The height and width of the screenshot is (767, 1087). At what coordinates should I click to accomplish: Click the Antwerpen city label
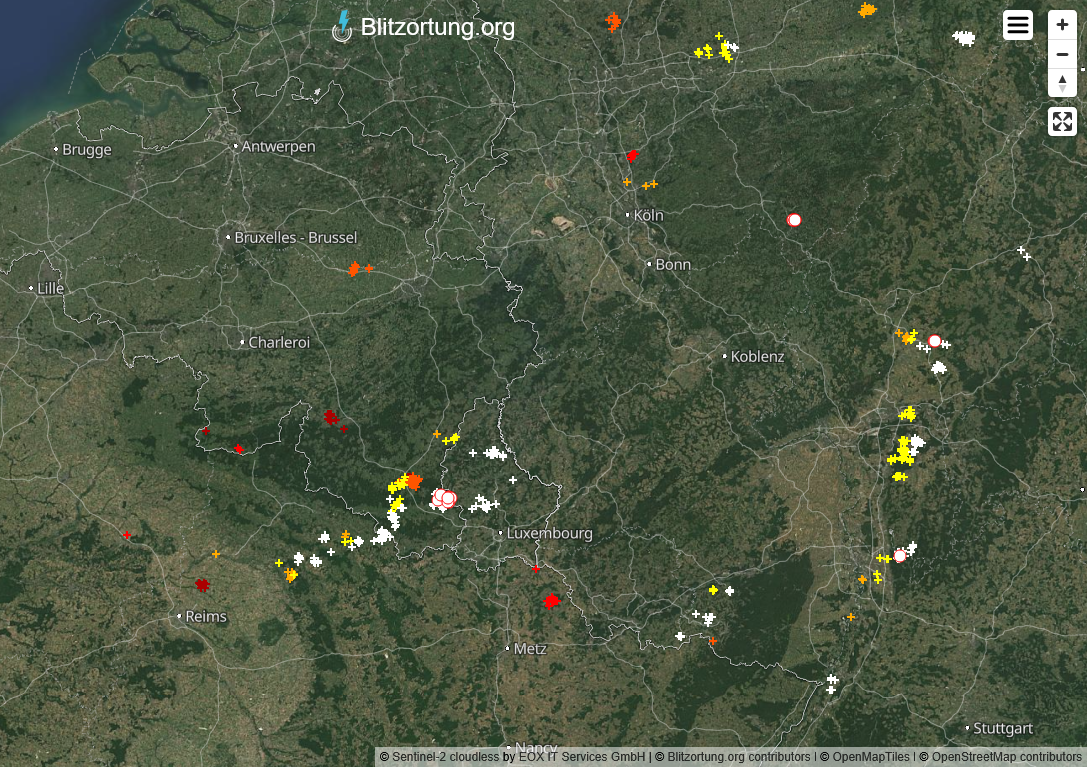pos(278,146)
